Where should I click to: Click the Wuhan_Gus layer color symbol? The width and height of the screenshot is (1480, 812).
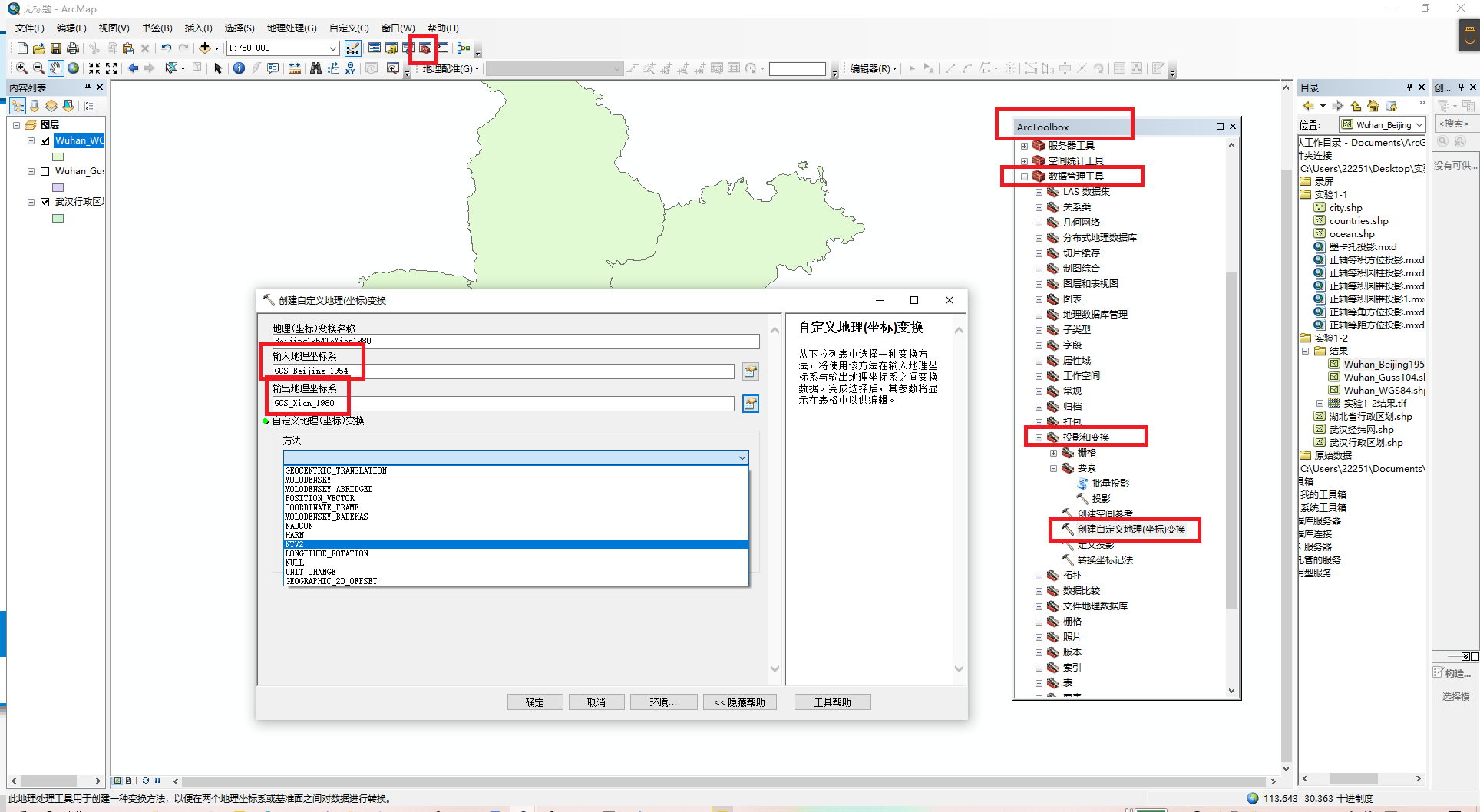[x=58, y=187]
